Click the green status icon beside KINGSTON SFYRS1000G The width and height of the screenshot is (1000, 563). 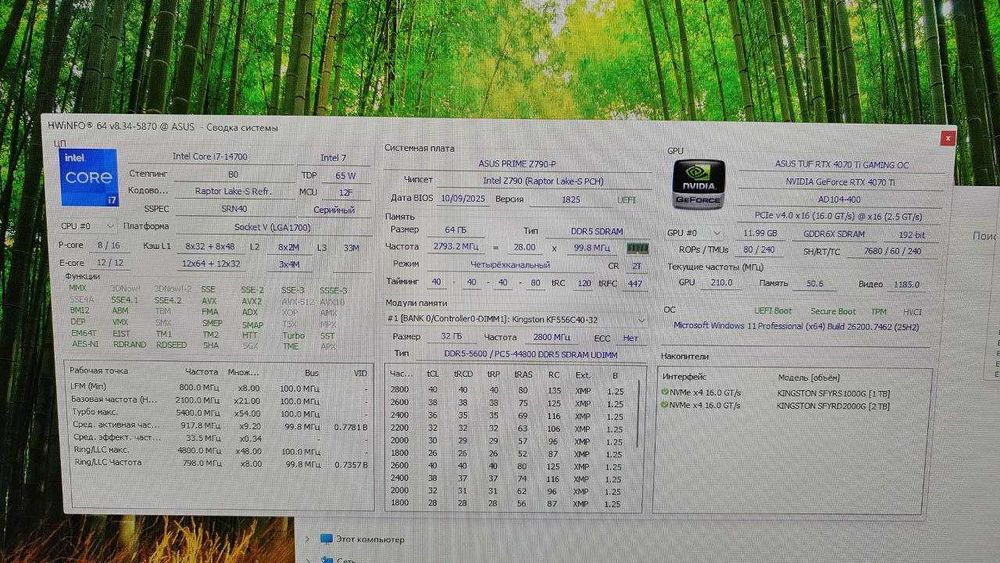pos(665,393)
